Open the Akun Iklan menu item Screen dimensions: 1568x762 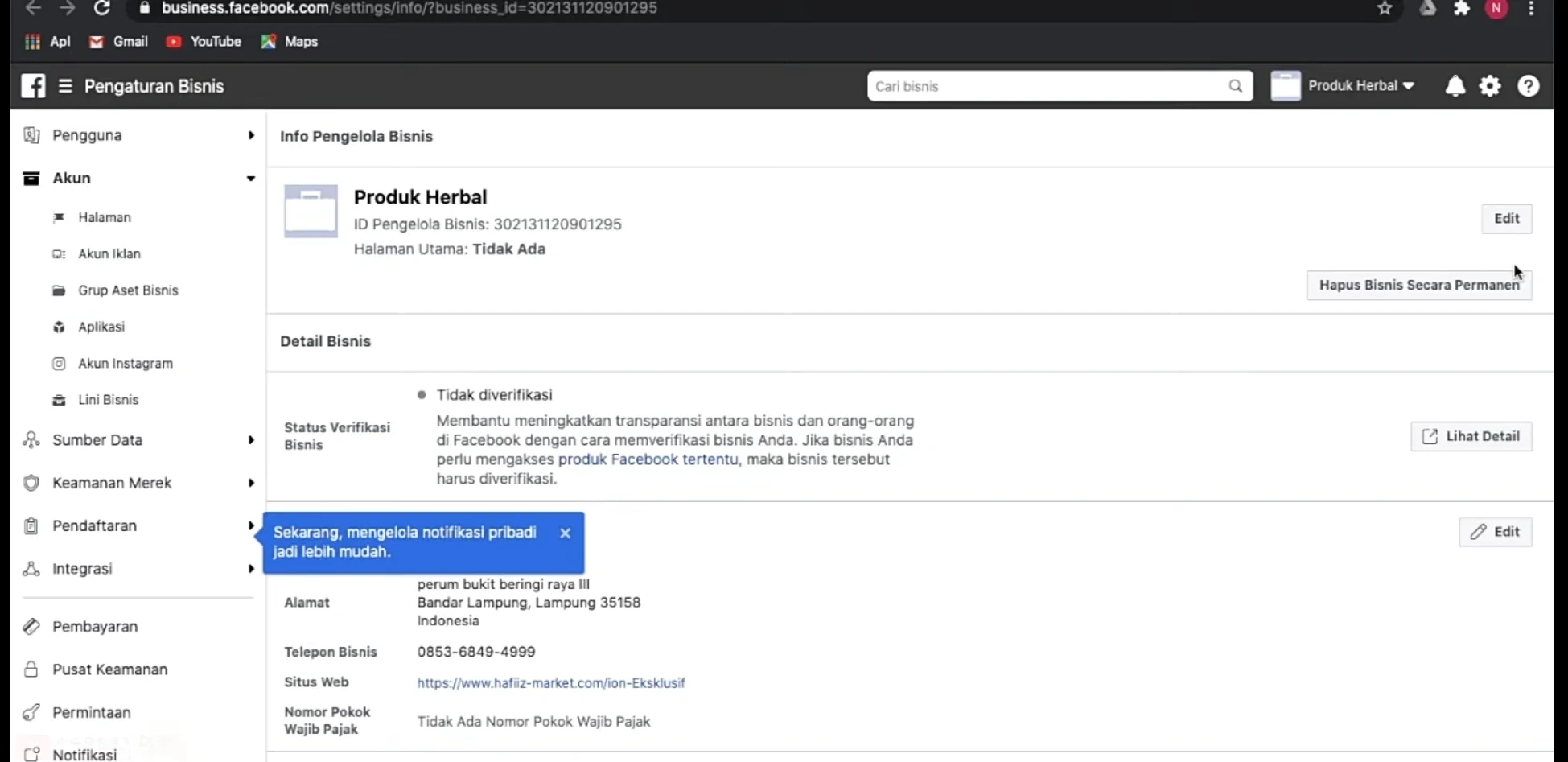tap(109, 254)
